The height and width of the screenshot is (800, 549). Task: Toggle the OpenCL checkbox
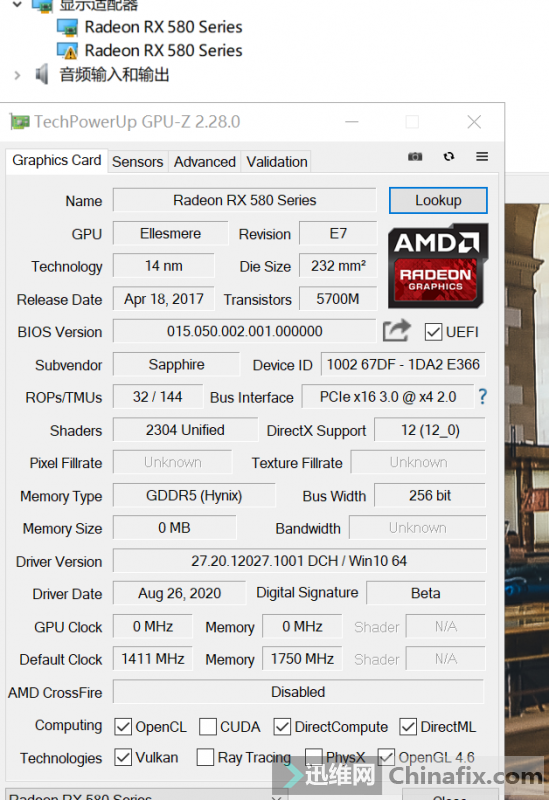coord(123,727)
